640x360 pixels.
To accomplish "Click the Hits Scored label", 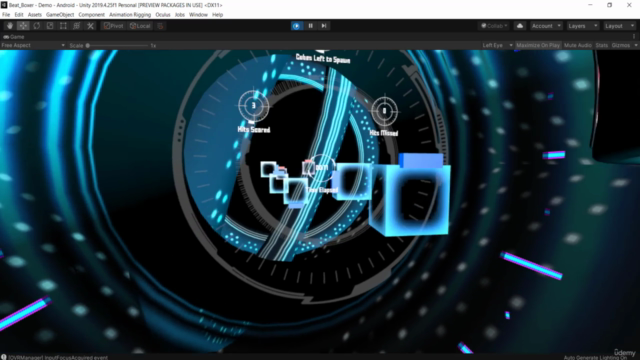I will [254, 129].
